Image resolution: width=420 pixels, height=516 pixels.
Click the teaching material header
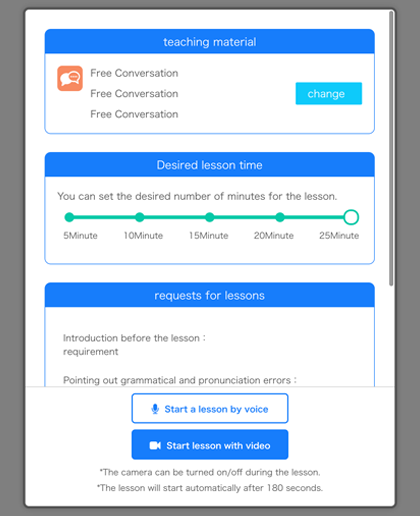pyautogui.click(x=210, y=42)
